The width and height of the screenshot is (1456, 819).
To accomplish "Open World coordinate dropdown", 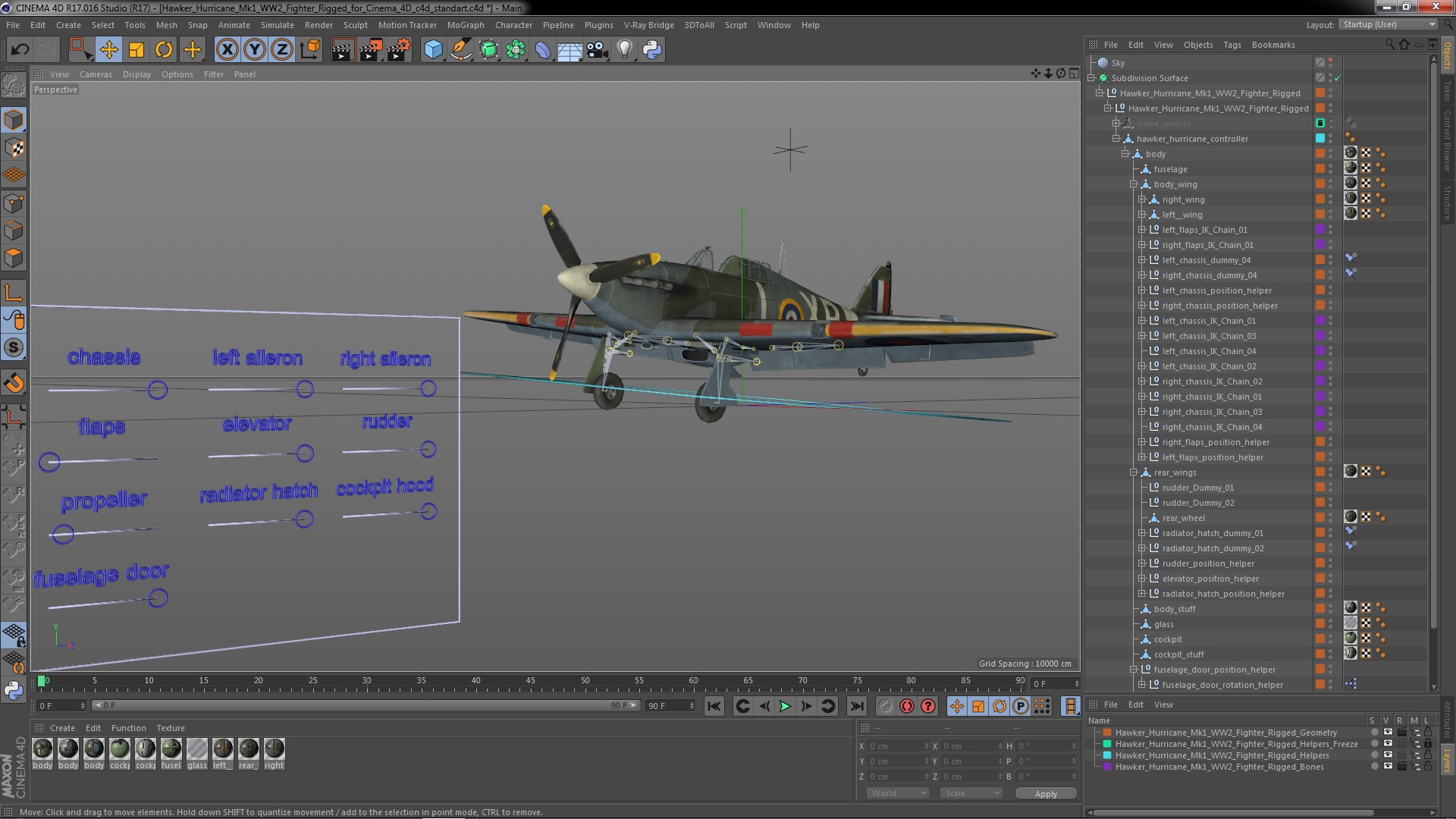I will [x=898, y=793].
